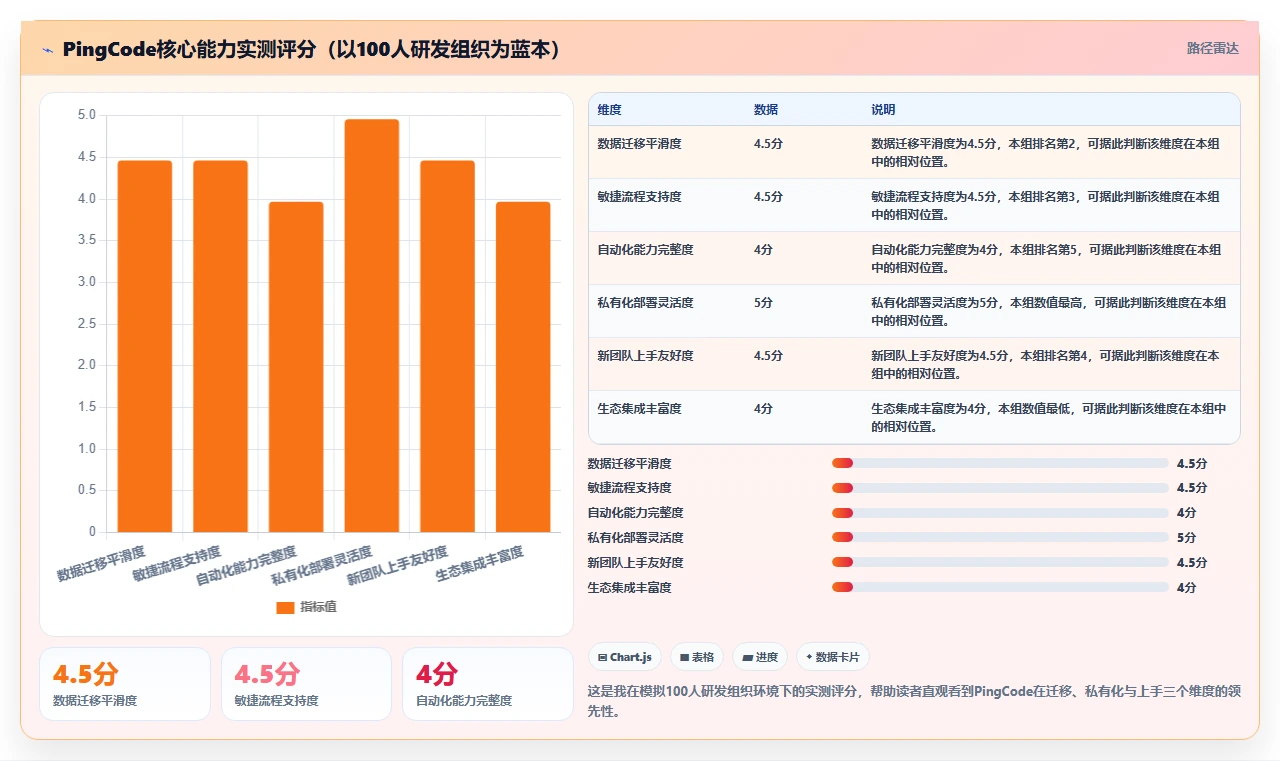1280x761 pixels.
Task: Click the Chart.js tag chip
Action: pos(625,657)
